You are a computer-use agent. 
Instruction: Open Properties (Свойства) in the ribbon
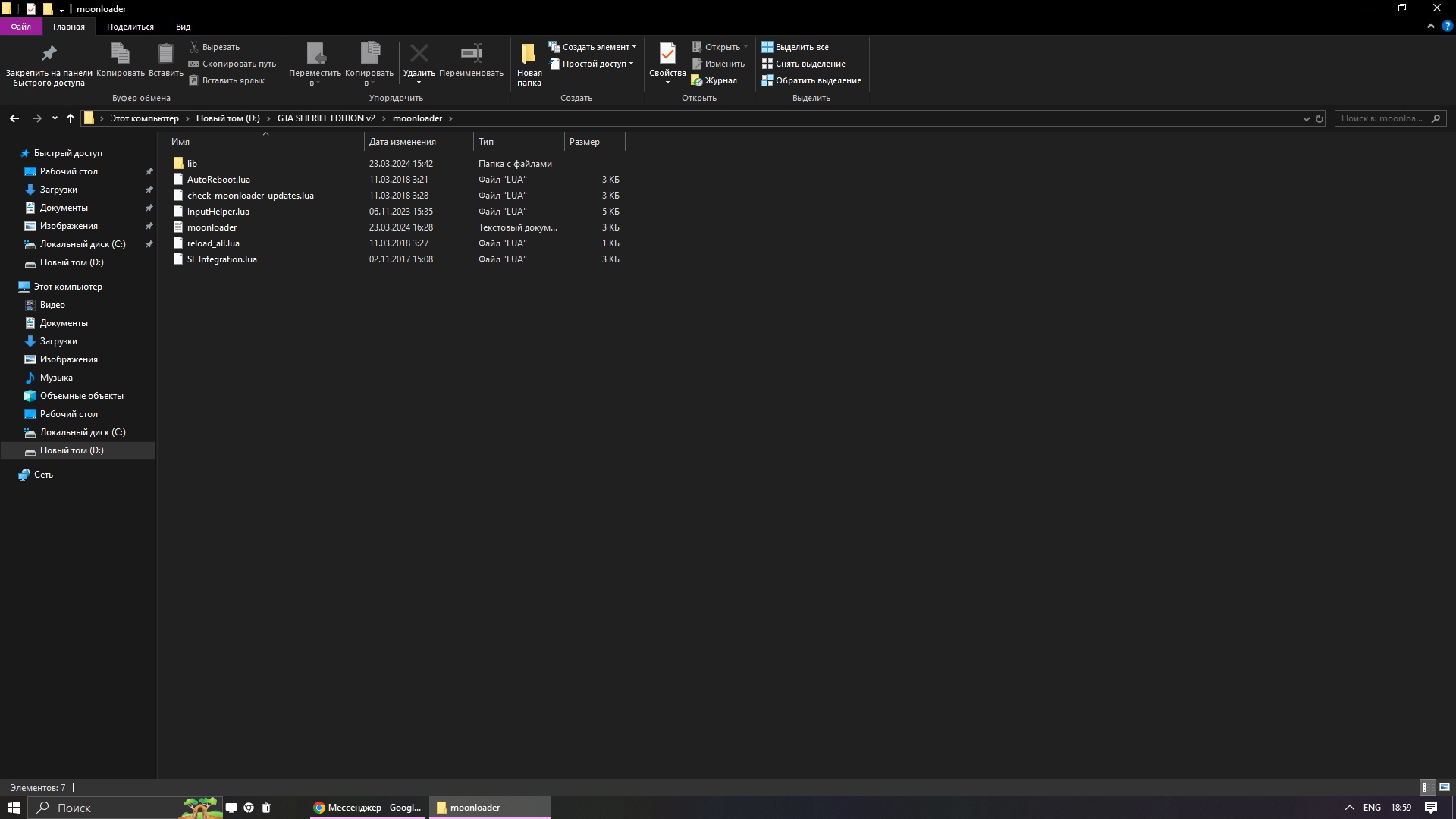667,55
